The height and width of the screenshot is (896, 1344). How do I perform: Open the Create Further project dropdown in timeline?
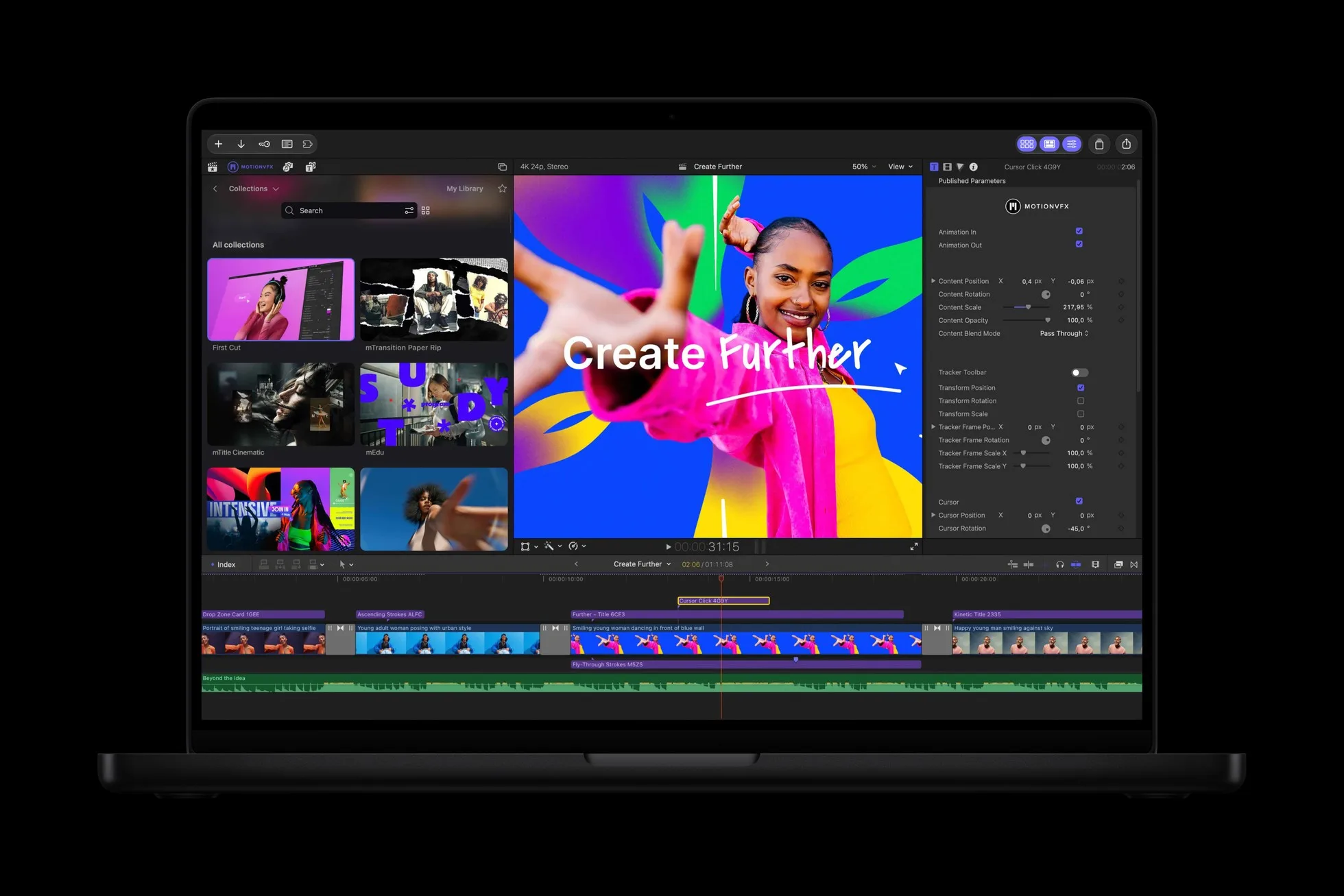point(642,564)
